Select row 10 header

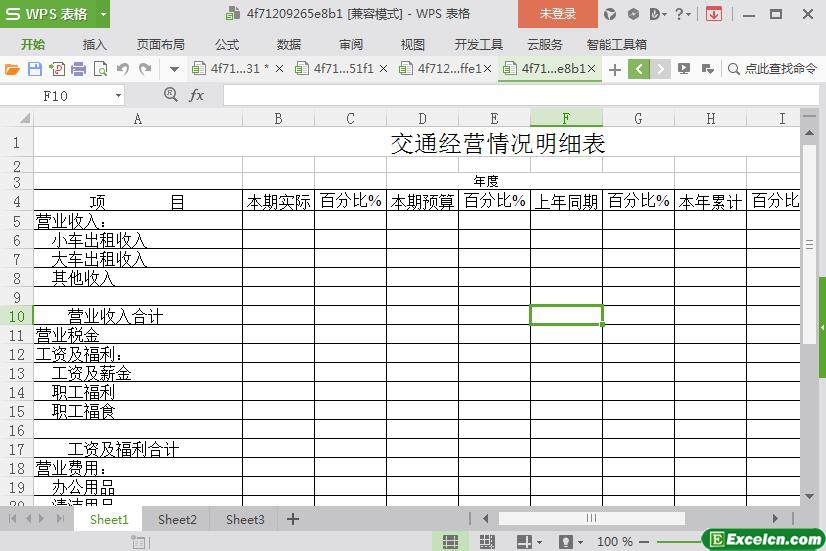pos(17,316)
